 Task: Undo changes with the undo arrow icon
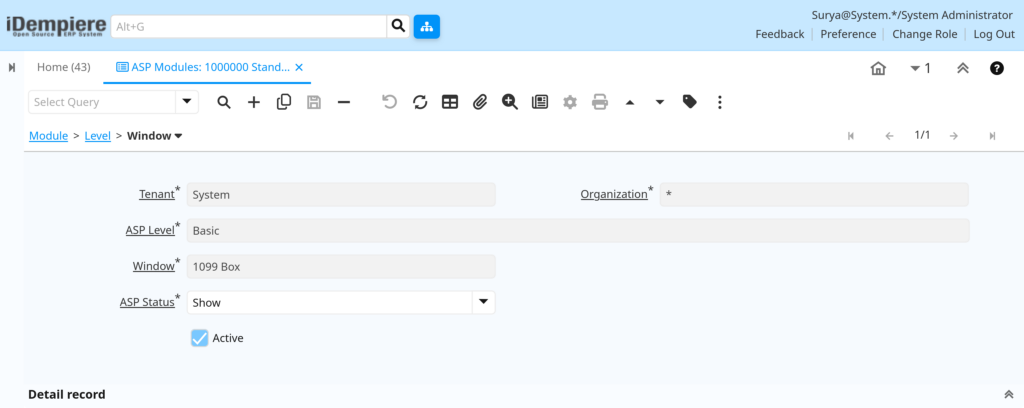390,102
